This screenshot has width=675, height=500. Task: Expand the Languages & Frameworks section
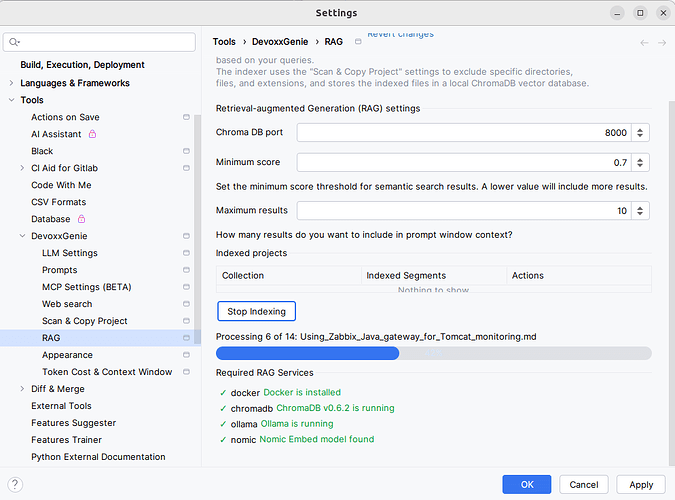click(x=11, y=83)
